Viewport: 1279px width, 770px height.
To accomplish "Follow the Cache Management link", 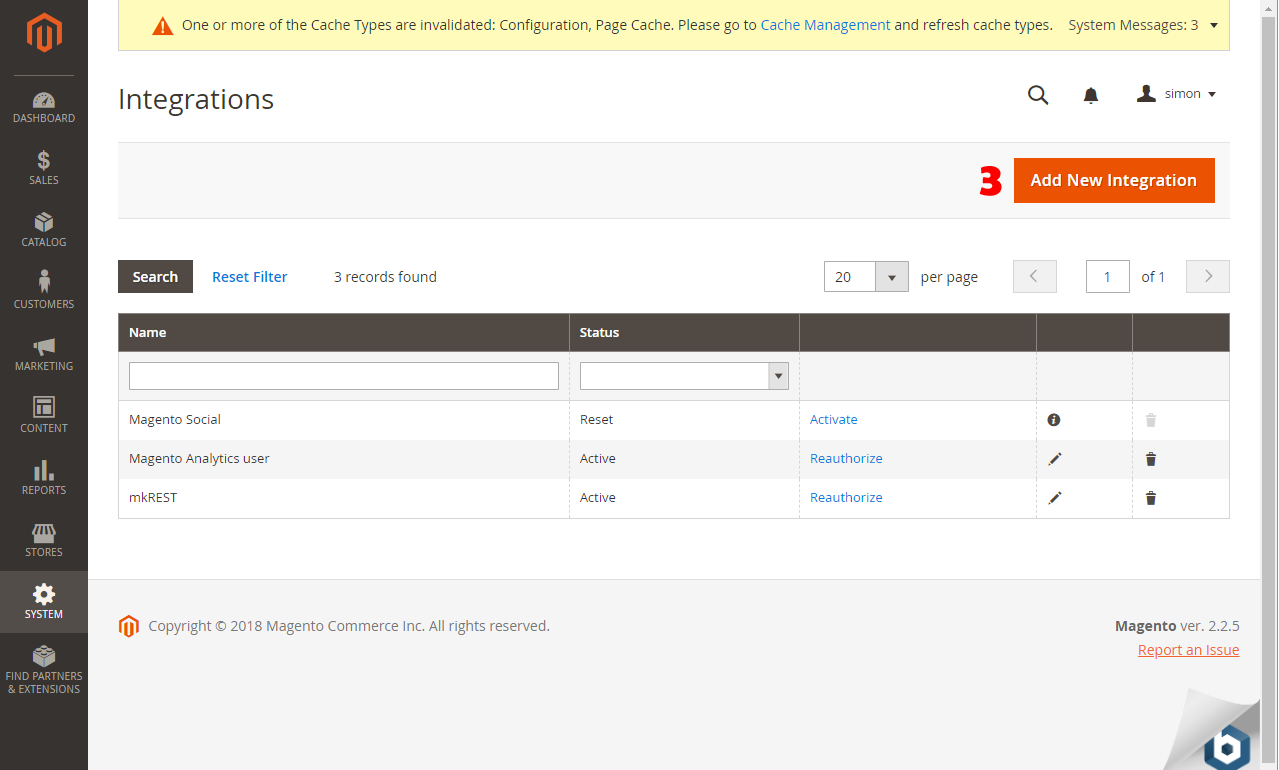I will click(825, 25).
